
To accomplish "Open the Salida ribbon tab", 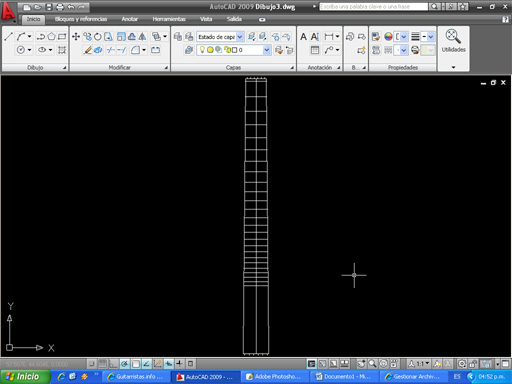I will pos(234,19).
